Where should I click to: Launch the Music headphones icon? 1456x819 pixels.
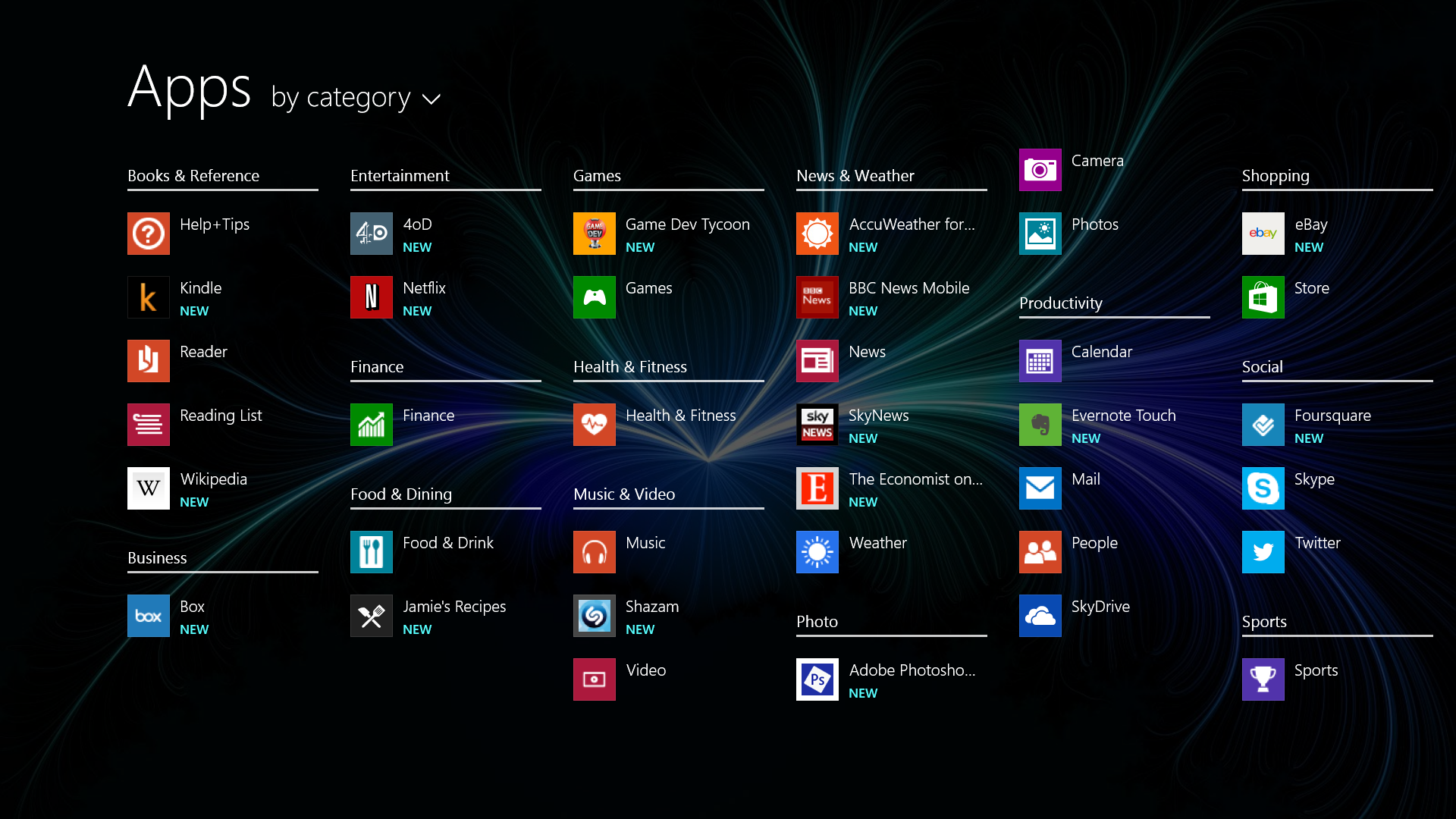[x=595, y=552]
